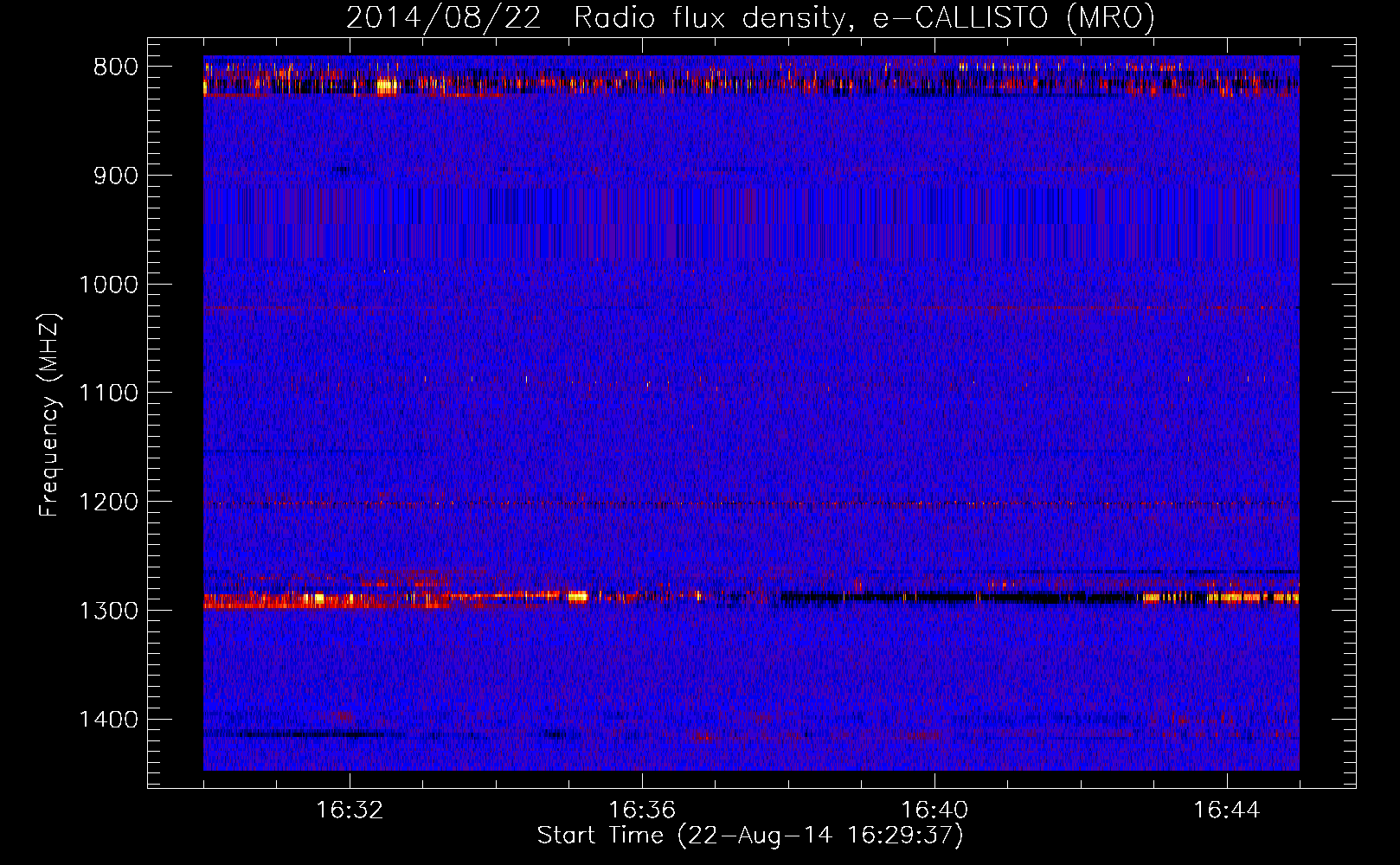The image size is (1400, 865).
Task: Click the 'Start Time (22-Aug-14 16:29:37)' label
Action: 750,836
